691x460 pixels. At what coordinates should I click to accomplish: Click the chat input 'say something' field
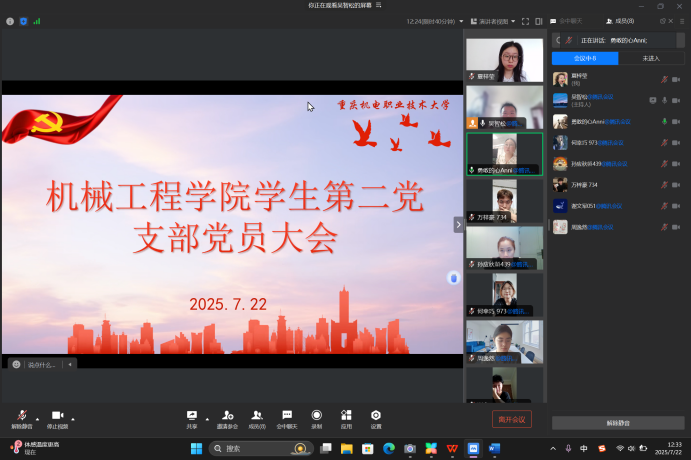[x=42, y=364]
